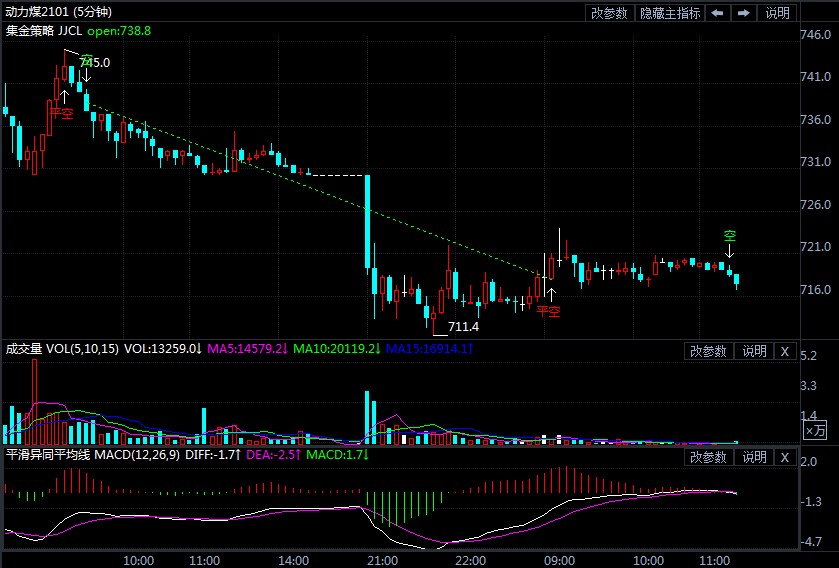Click the 711.4 low price label
The height and width of the screenshot is (568, 839).
click(463, 327)
